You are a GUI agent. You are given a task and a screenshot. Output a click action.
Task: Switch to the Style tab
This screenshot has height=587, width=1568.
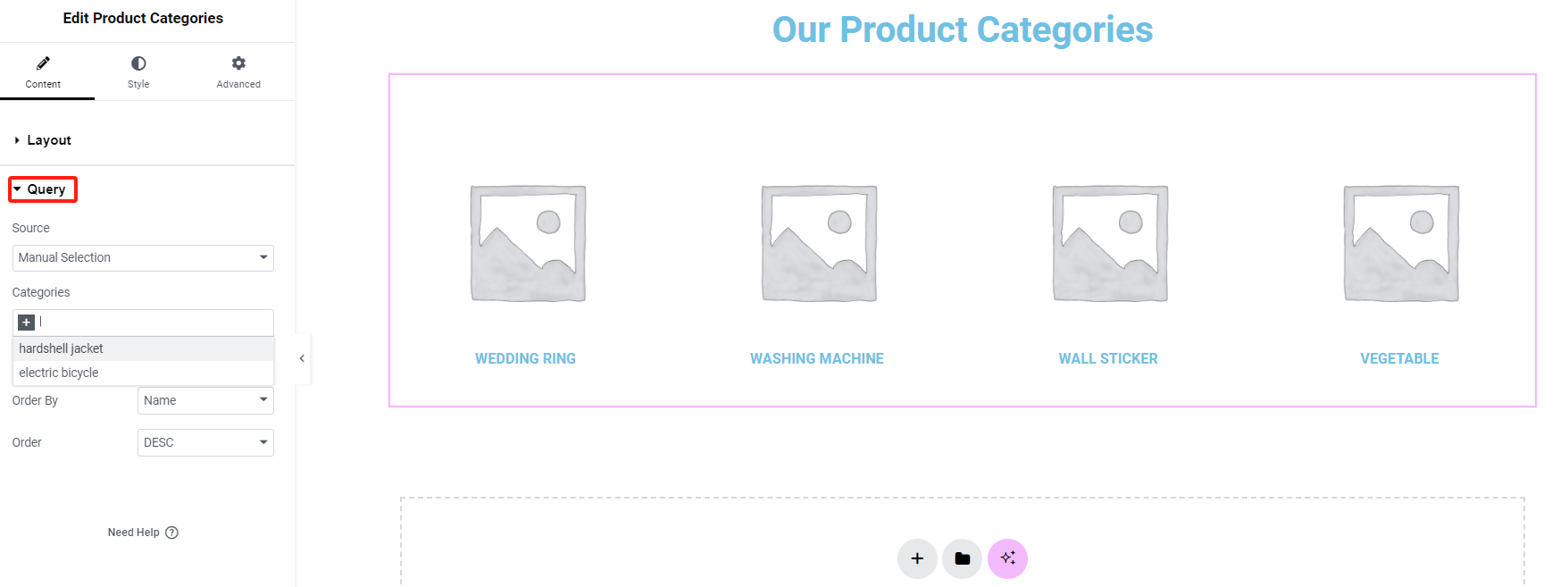(138, 71)
